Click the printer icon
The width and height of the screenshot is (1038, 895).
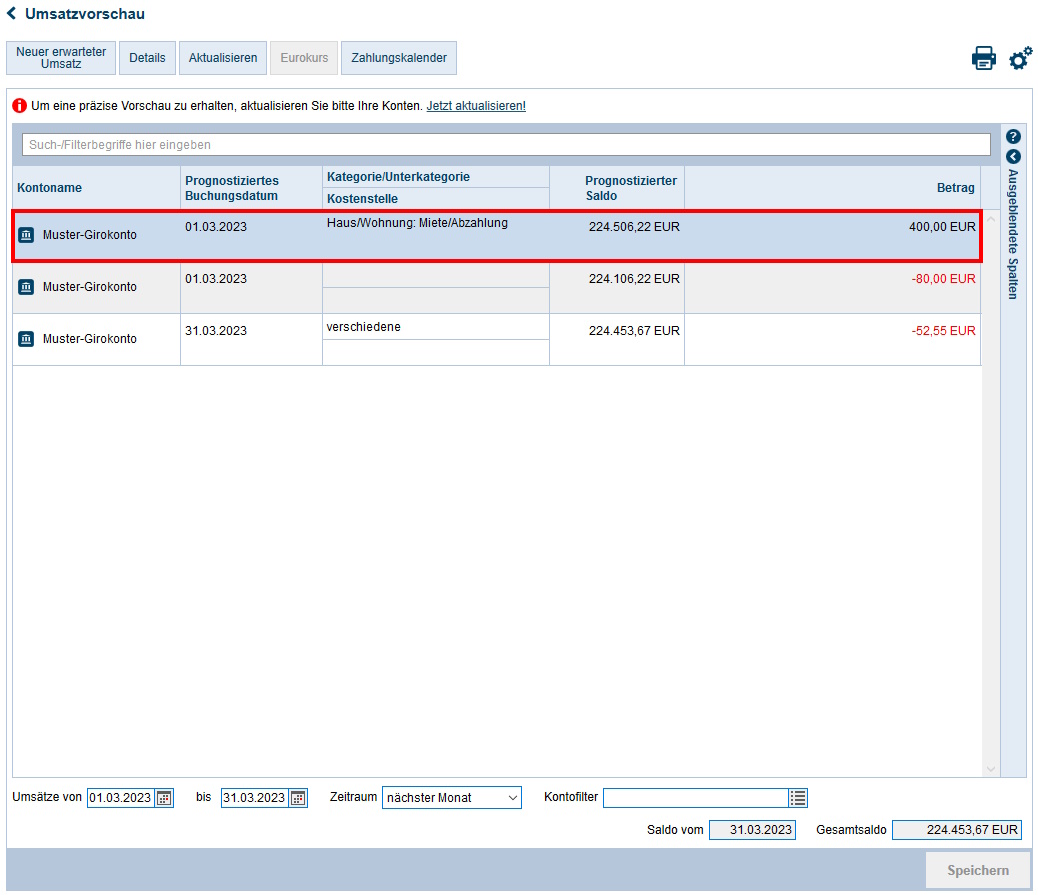[x=983, y=58]
